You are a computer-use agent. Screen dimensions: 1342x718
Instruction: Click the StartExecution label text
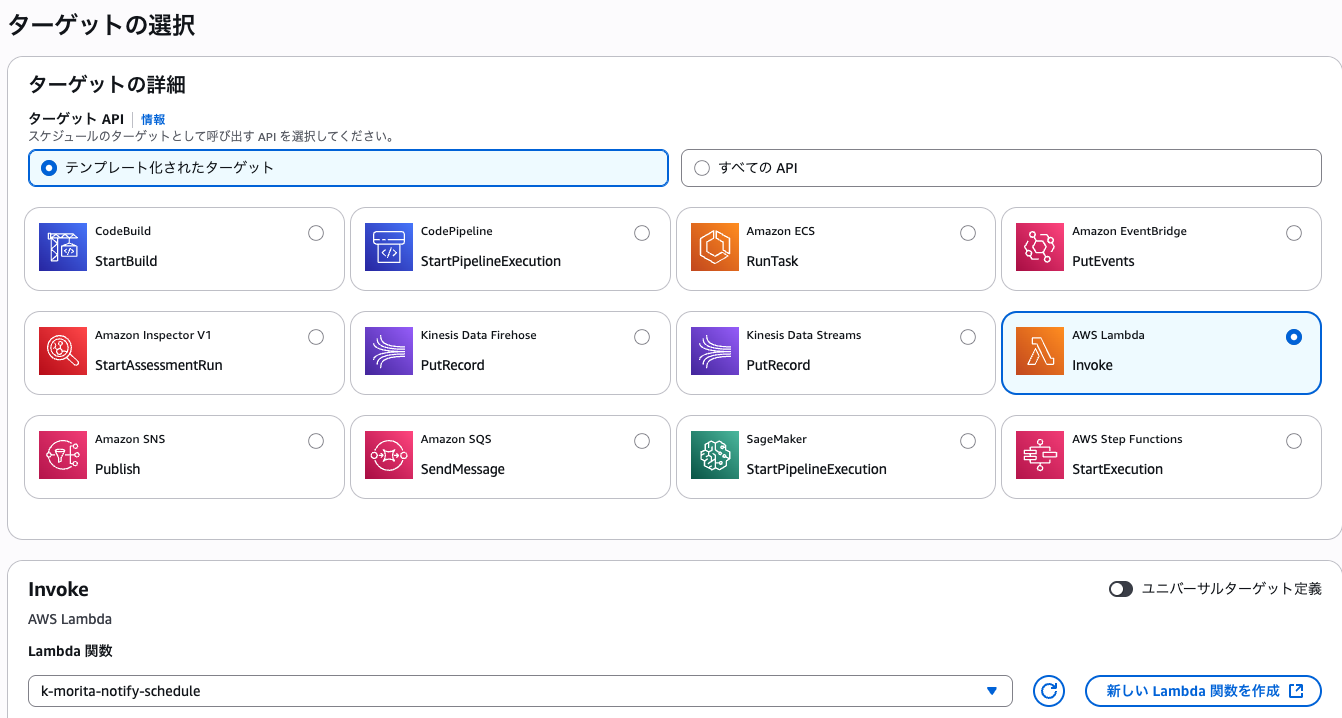pos(1117,469)
